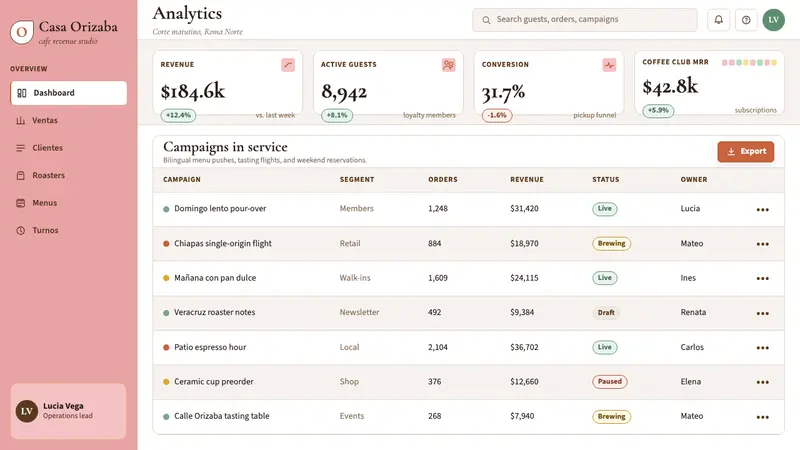Screen dimensions: 800x450
Task: Click the magnifier icon in search
Action: click(x=486, y=20)
